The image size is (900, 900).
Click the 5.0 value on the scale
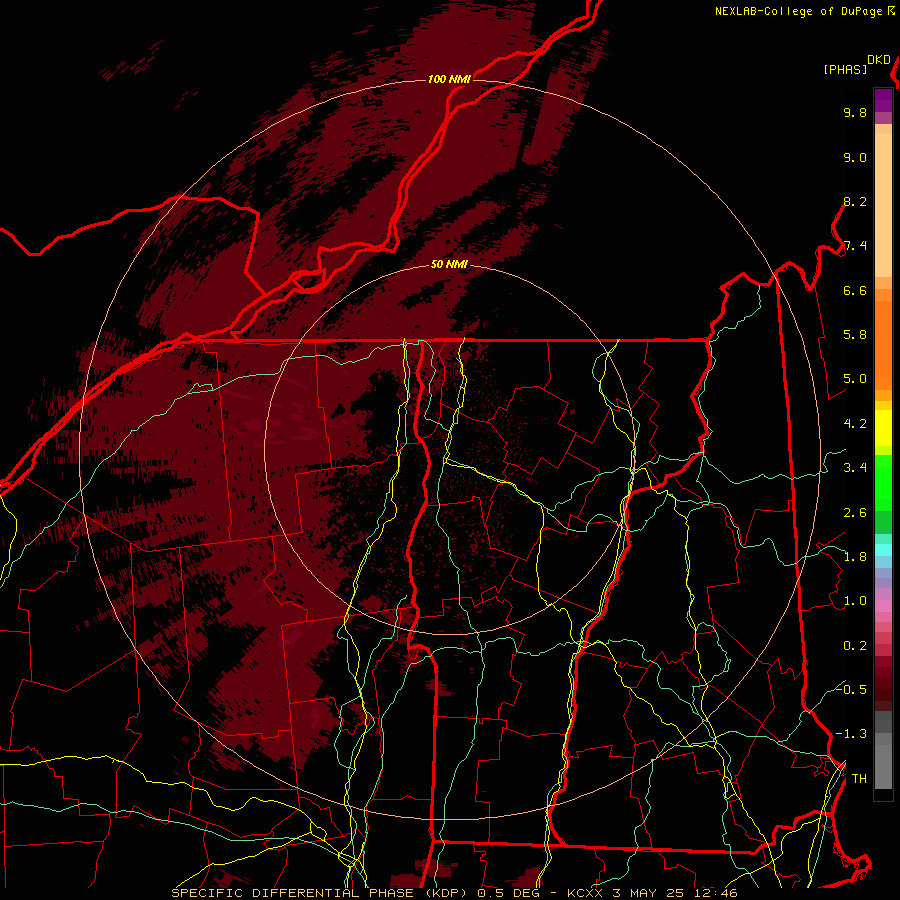click(855, 379)
